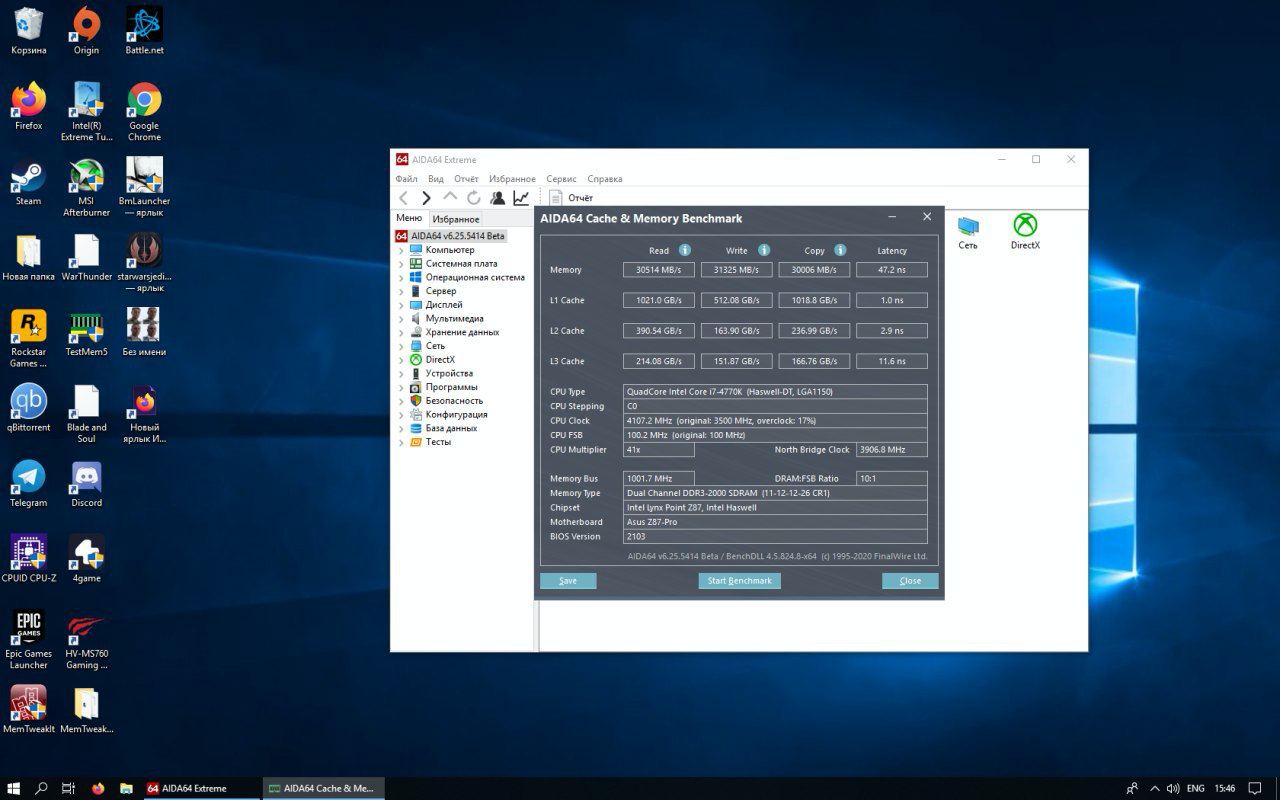1280x800 pixels.
Task: Open the Избранное menu in the menu bar
Action: click(x=512, y=179)
